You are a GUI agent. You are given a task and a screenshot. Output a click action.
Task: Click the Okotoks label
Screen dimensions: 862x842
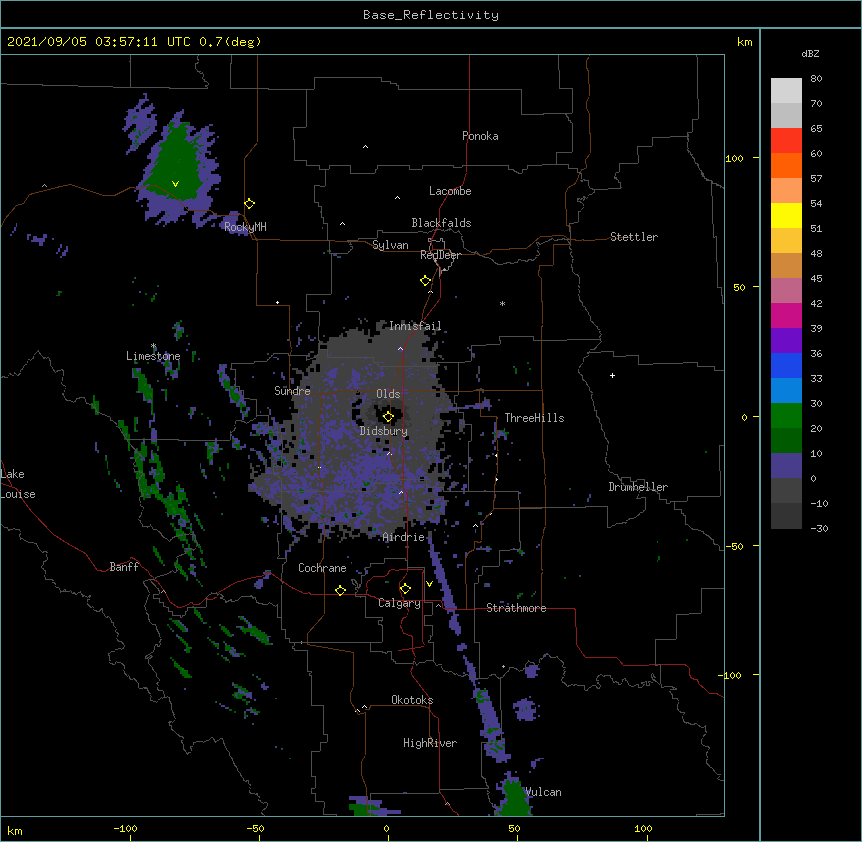(x=412, y=700)
